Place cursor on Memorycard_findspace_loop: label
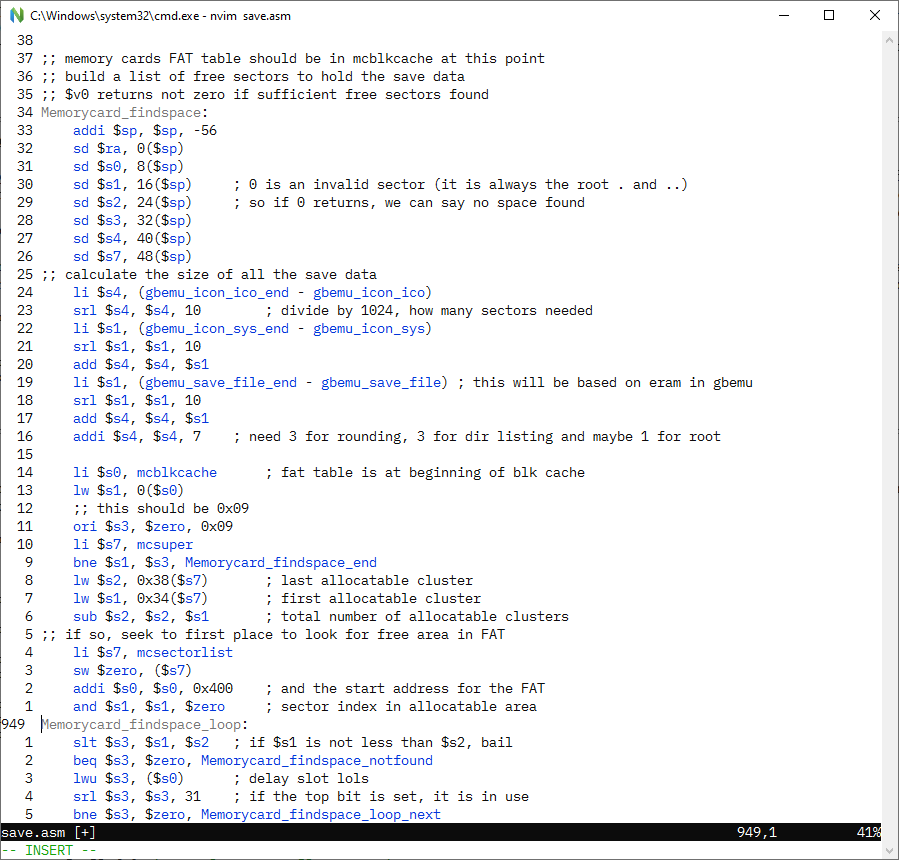Viewport: 899px width, 860px height. 144,725
